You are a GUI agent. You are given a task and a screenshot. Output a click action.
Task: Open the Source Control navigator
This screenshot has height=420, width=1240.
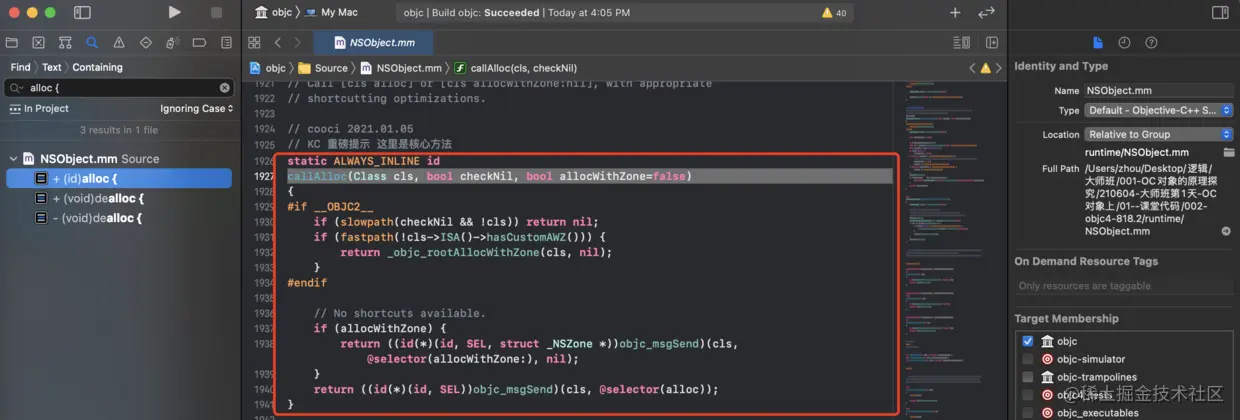(x=38, y=43)
